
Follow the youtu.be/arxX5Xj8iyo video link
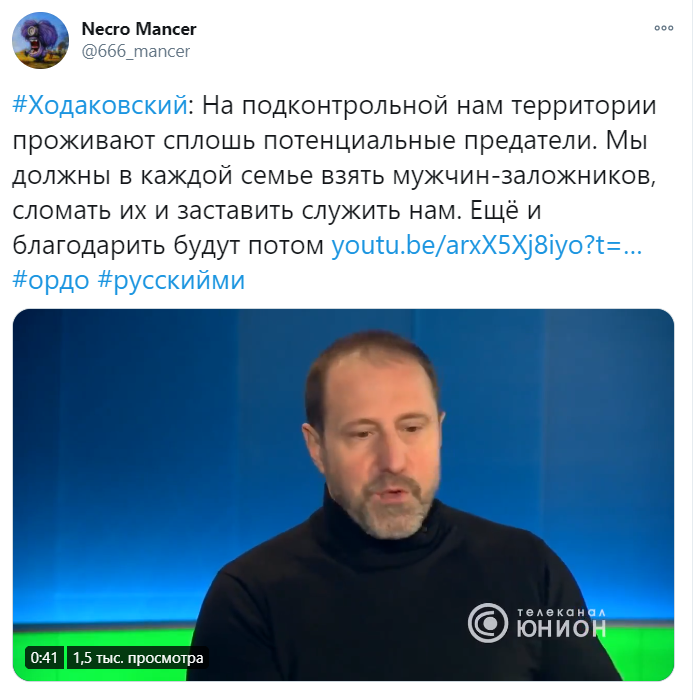[486, 245]
